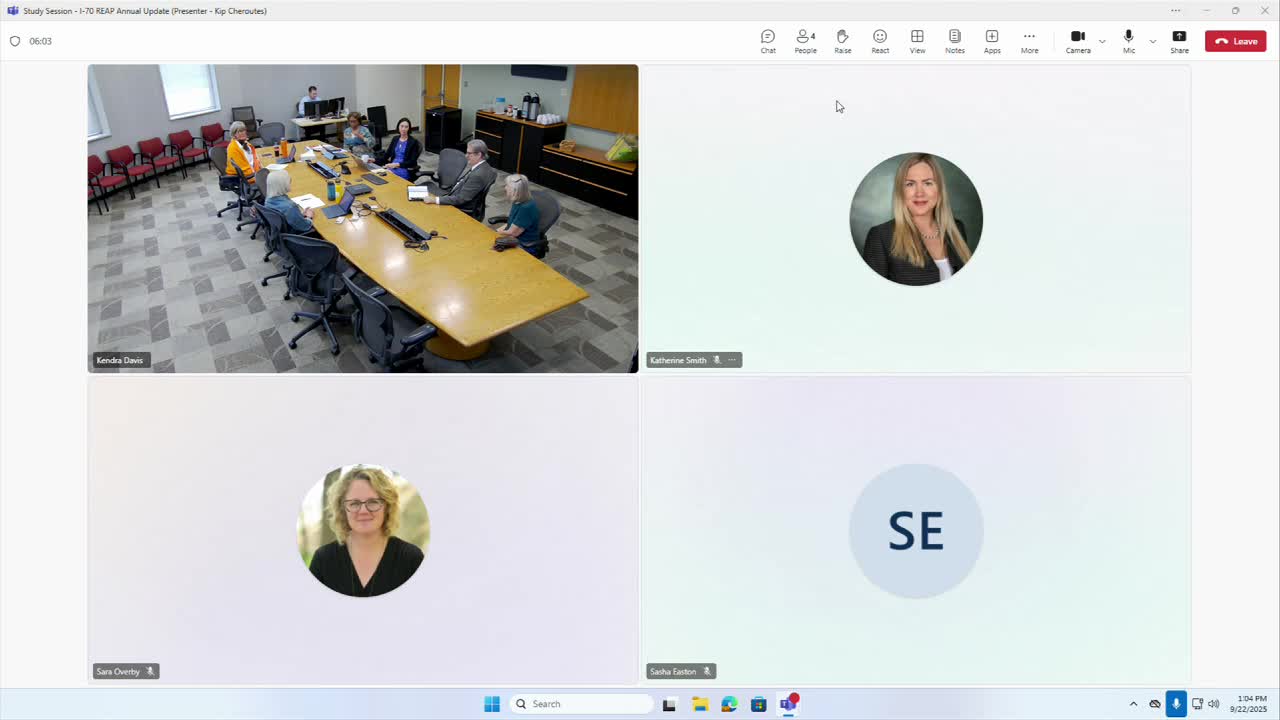Toggle the Mic mute

tap(1128, 41)
